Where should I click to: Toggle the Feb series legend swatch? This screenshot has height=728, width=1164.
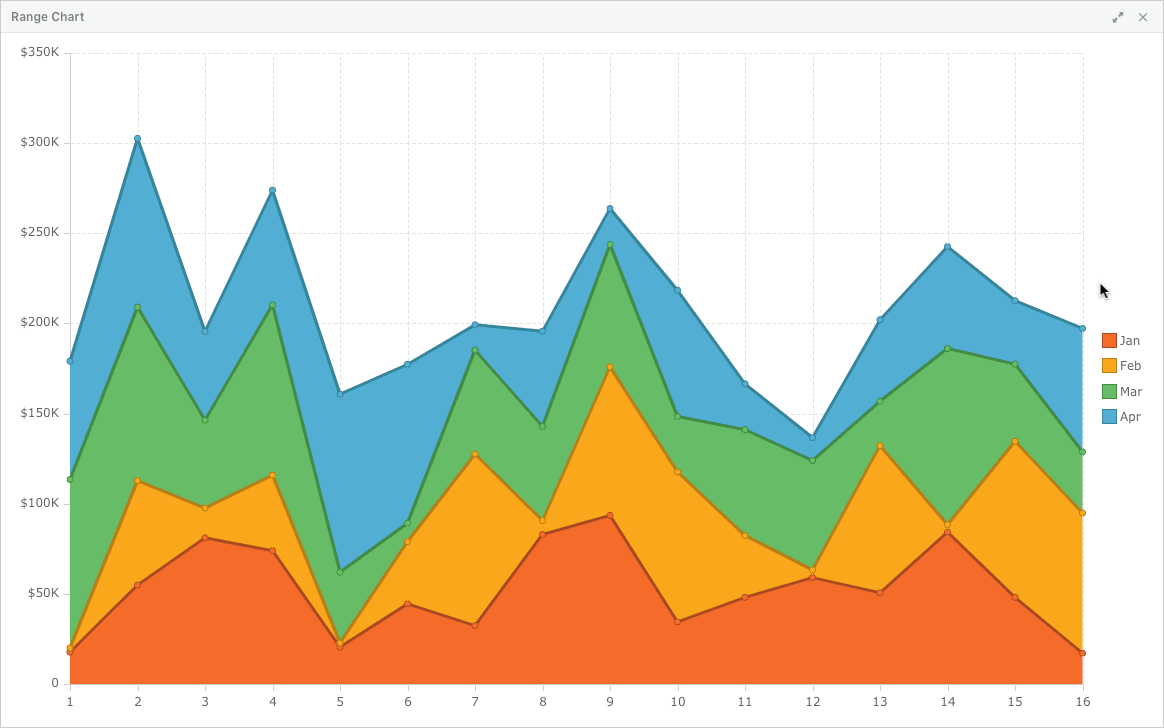(x=1109, y=366)
